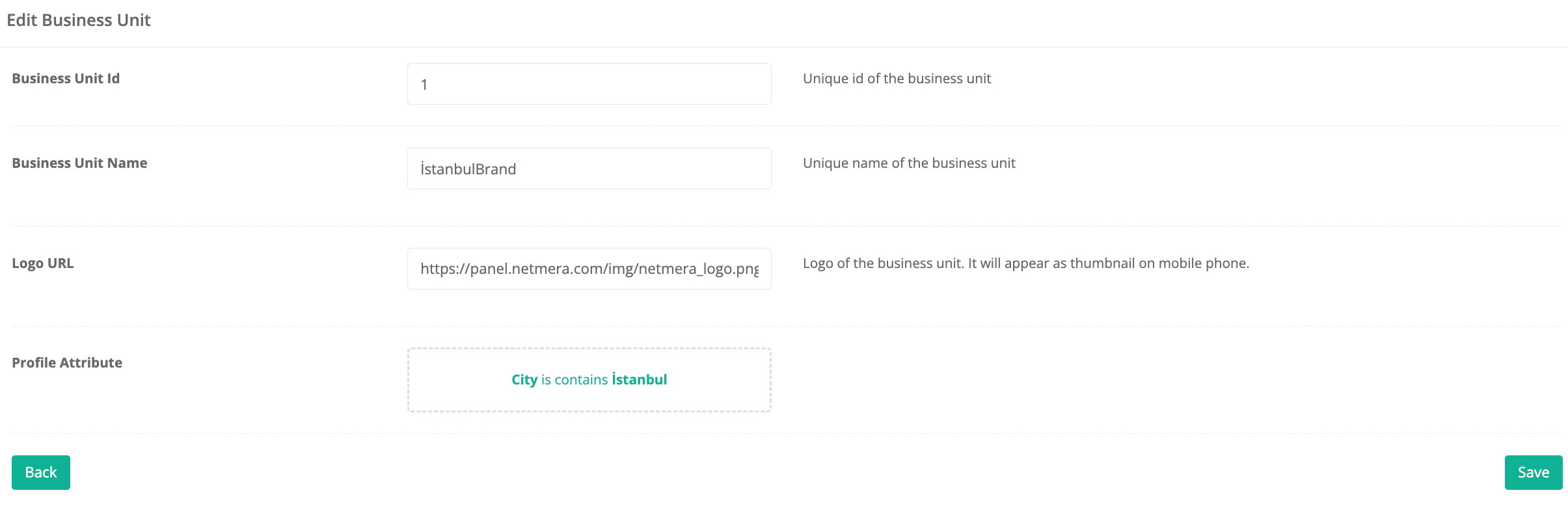Place cursor on the İstanbulBrand text
1568x510 pixels.
468,169
